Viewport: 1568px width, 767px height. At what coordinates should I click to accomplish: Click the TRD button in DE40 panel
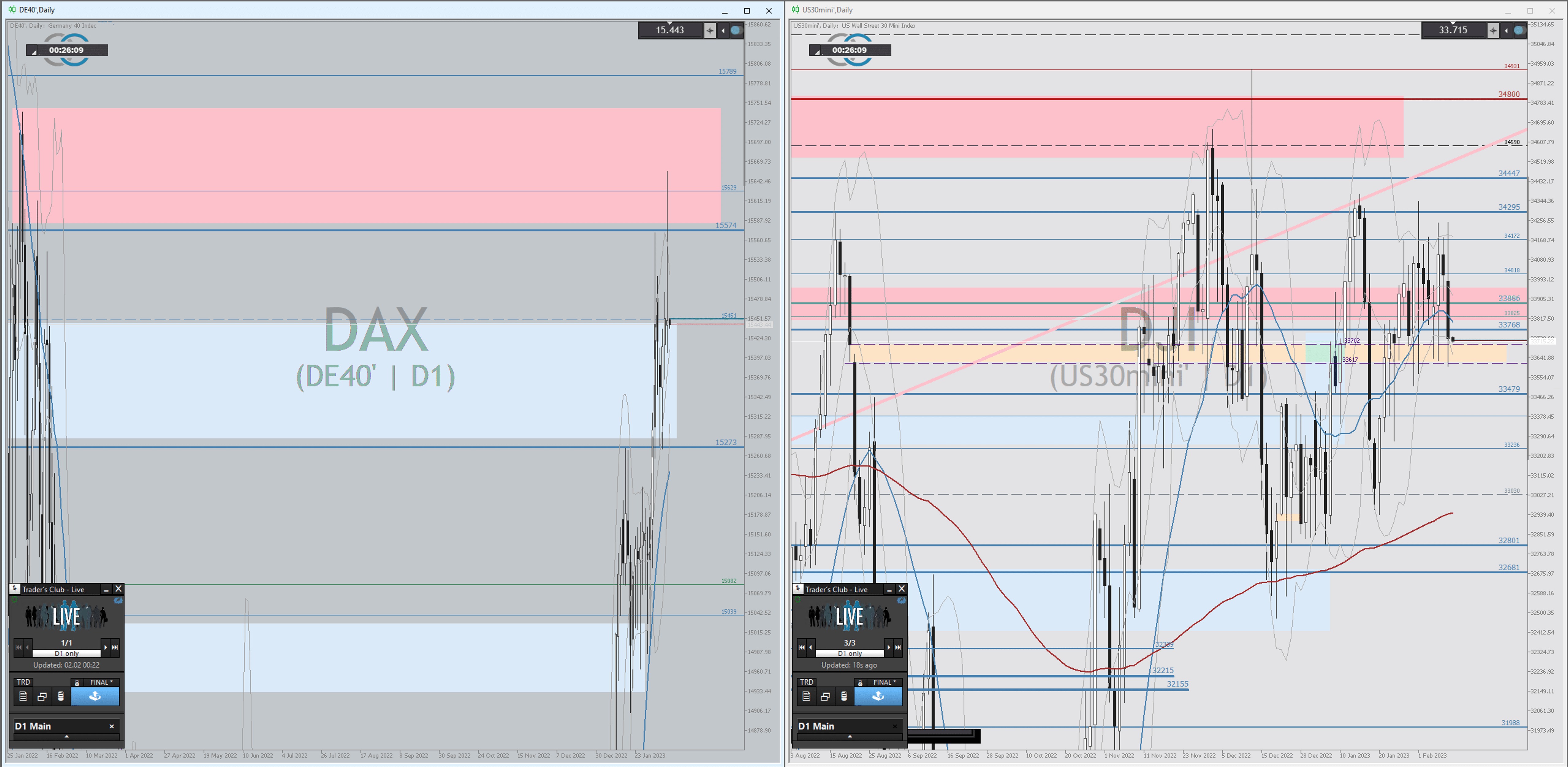pos(23,682)
